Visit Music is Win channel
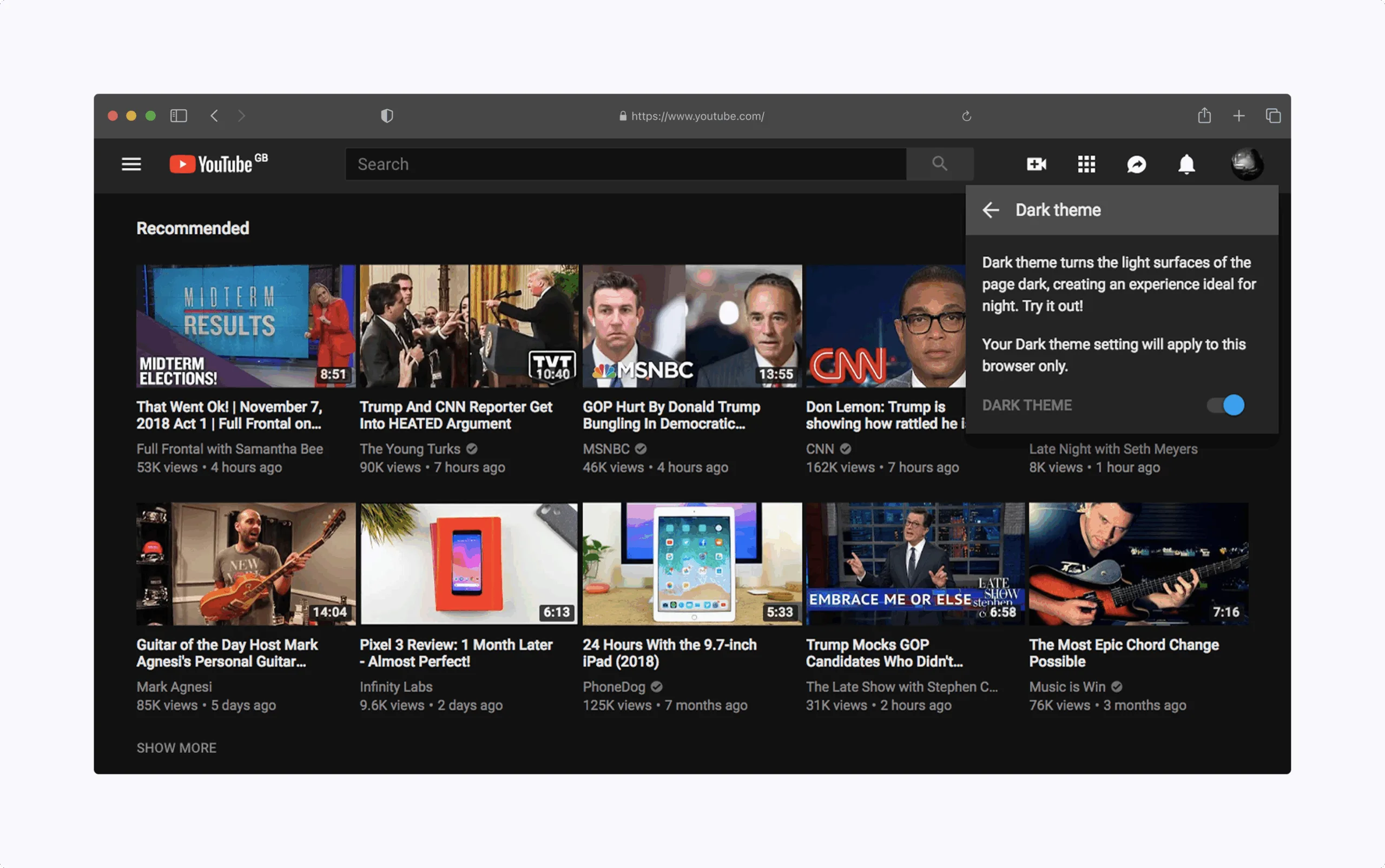 point(1067,687)
